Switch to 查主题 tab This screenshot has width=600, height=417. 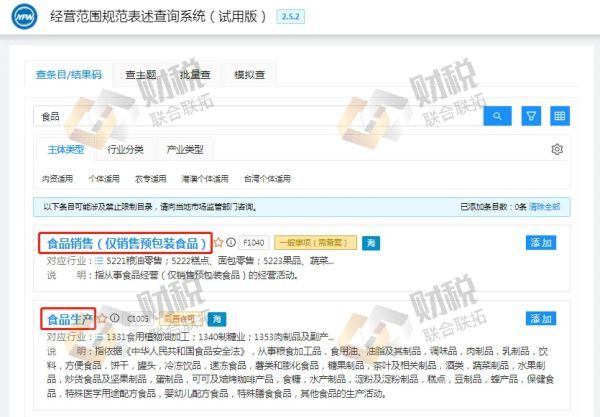[x=141, y=75]
